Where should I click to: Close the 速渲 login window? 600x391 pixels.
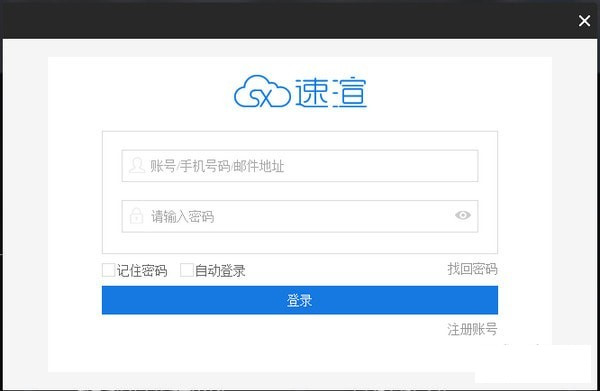tap(584, 21)
